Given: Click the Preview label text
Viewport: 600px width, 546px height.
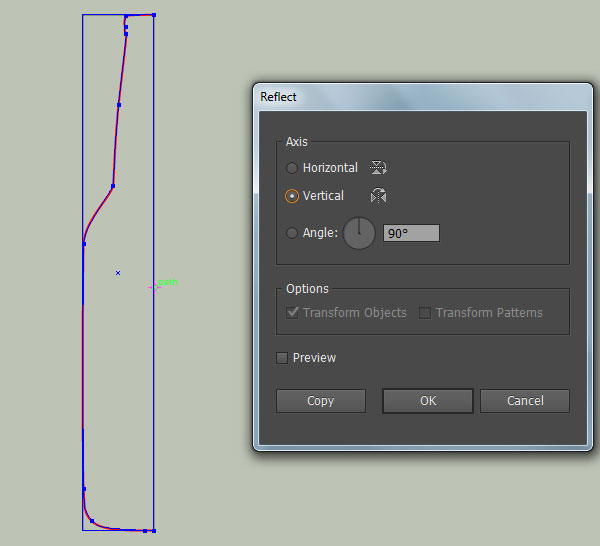Looking at the screenshot, I should coord(314,358).
